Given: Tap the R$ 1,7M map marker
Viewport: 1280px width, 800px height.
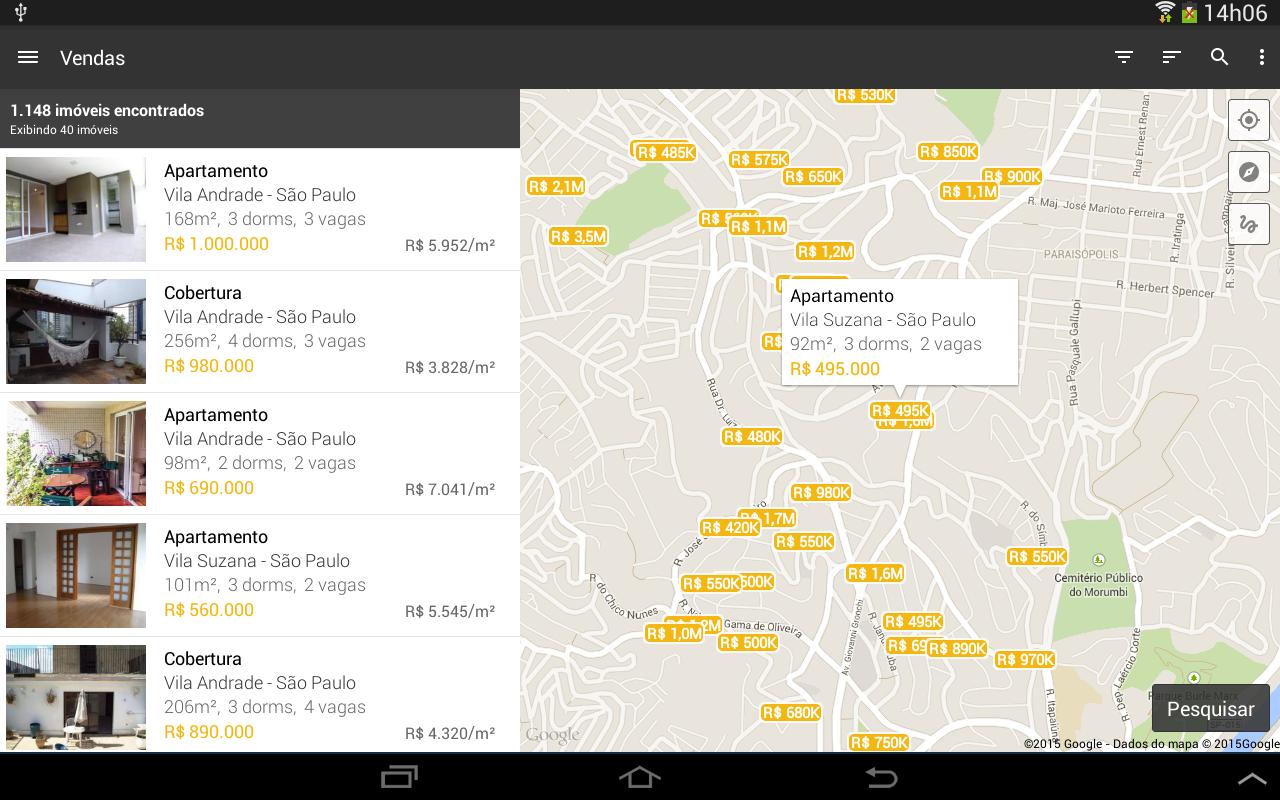Looking at the screenshot, I should pos(775,518).
